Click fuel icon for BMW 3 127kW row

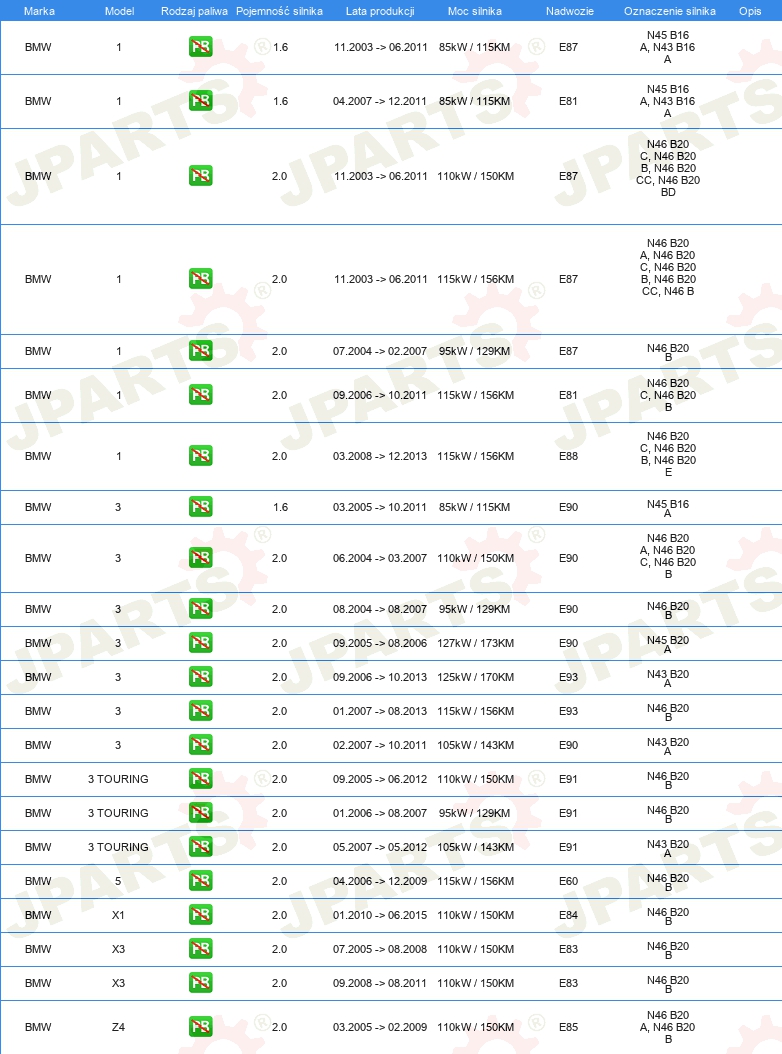point(200,643)
